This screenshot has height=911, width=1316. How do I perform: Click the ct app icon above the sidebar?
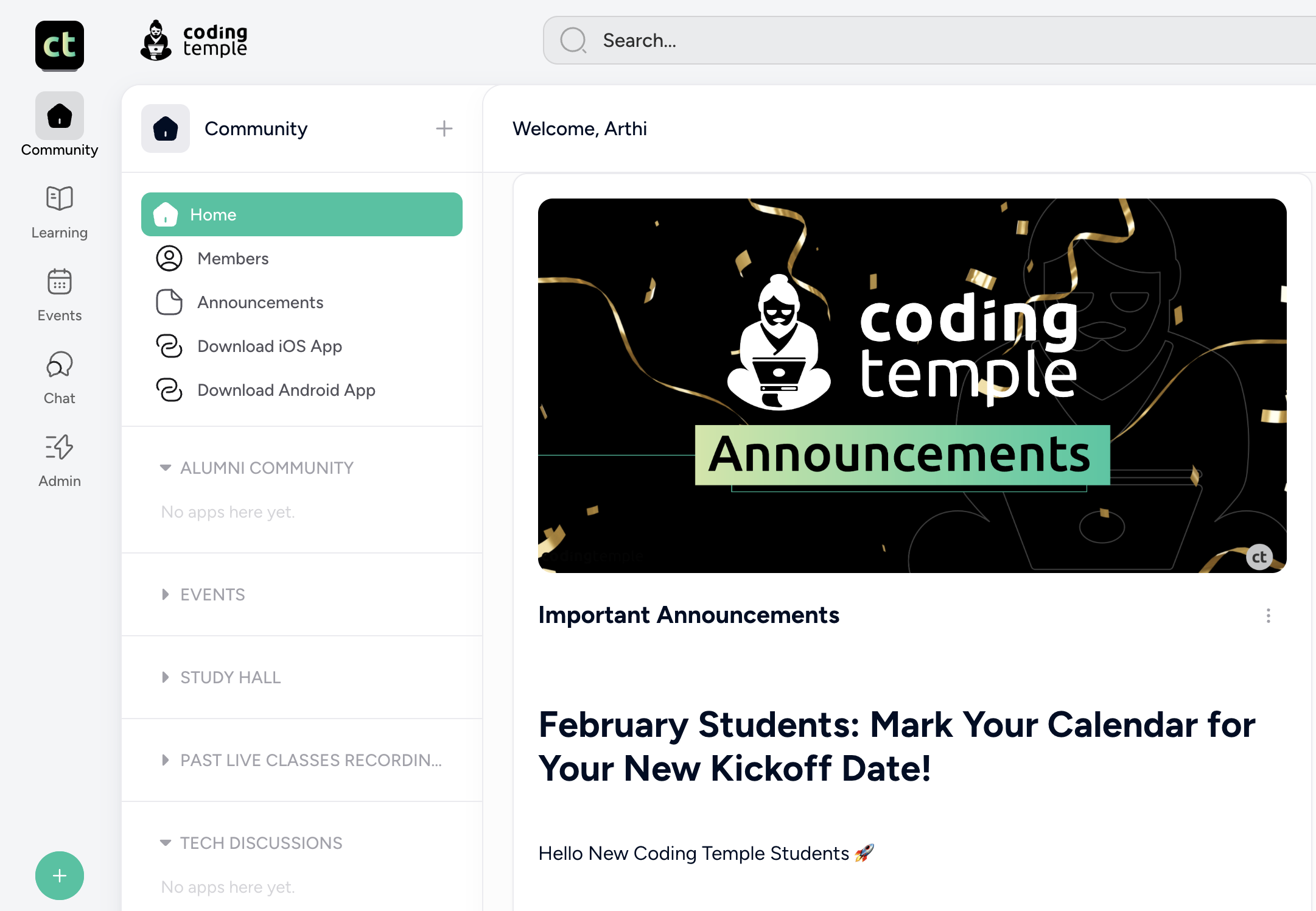[x=59, y=45]
